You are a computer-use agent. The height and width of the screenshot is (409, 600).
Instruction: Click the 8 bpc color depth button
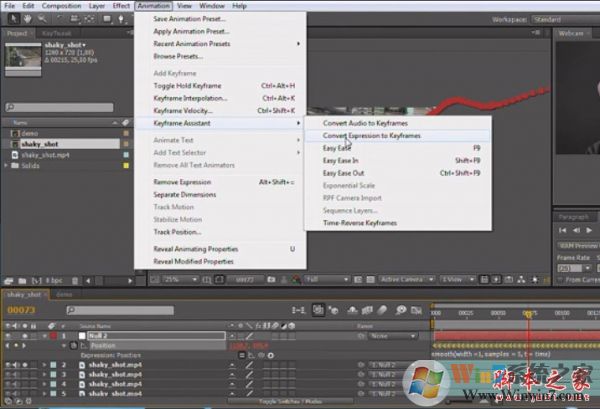point(54,280)
